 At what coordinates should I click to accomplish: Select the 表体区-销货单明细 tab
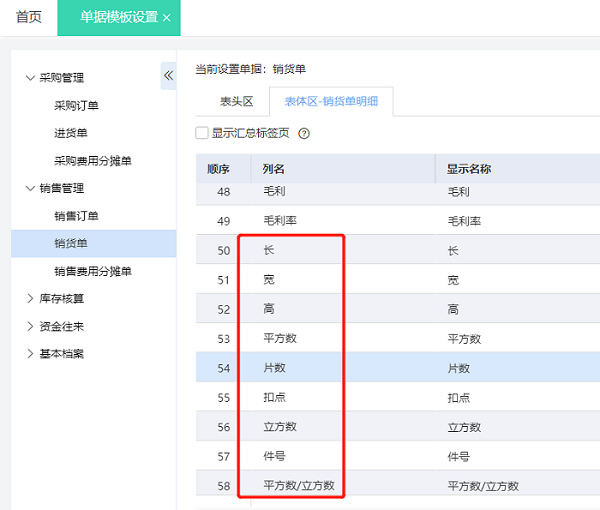coord(331,102)
